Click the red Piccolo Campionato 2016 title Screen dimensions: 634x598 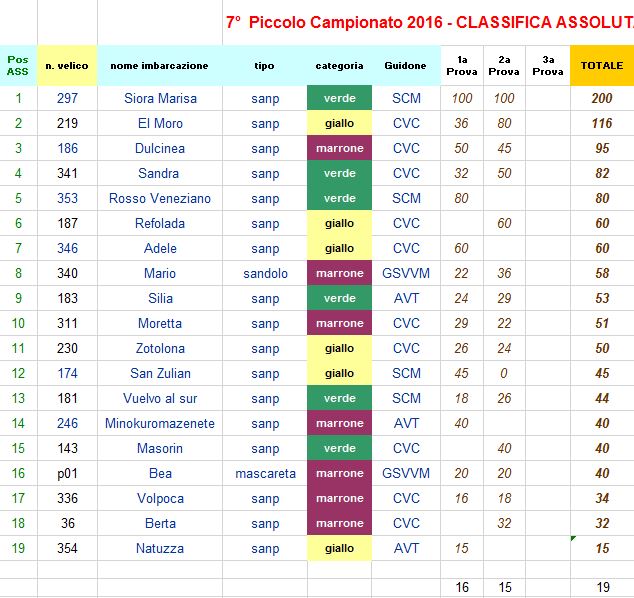[429, 22]
